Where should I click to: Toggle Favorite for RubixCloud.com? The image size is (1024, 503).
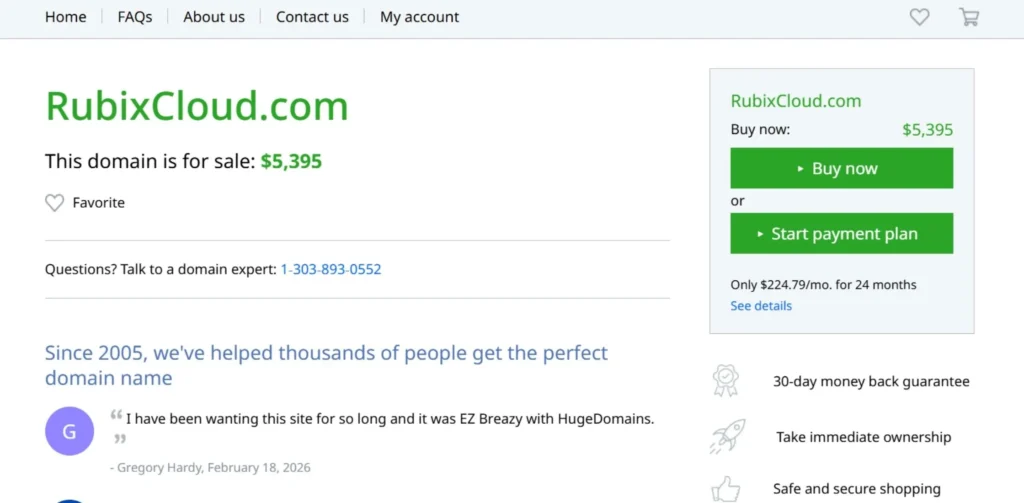coord(98,203)
